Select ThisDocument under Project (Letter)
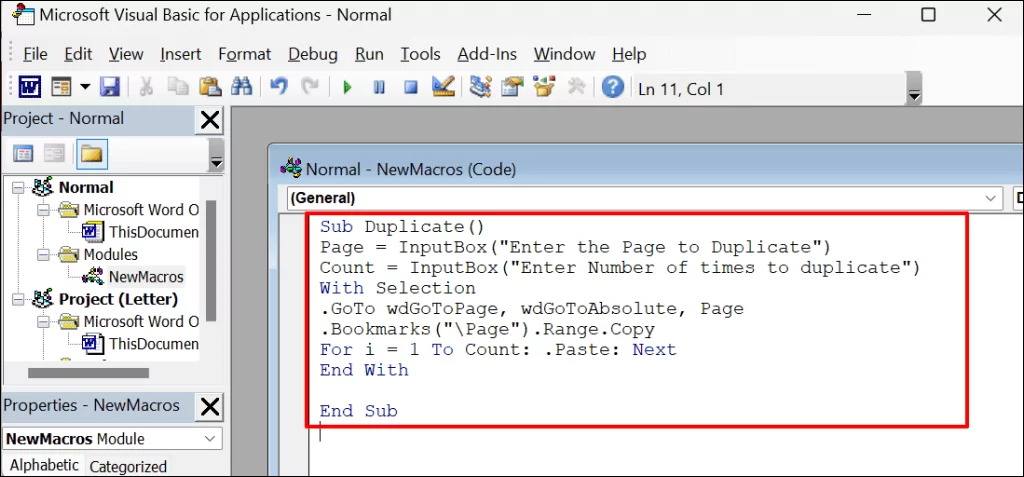The width and height of the screenshot is (1024, 477). click(153, 344)
